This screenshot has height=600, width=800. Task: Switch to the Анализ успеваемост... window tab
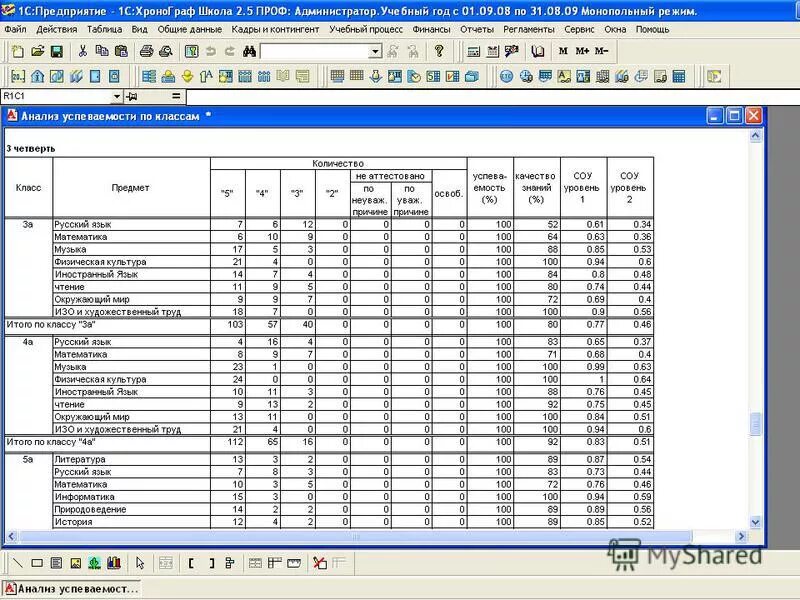click(71, 589)
